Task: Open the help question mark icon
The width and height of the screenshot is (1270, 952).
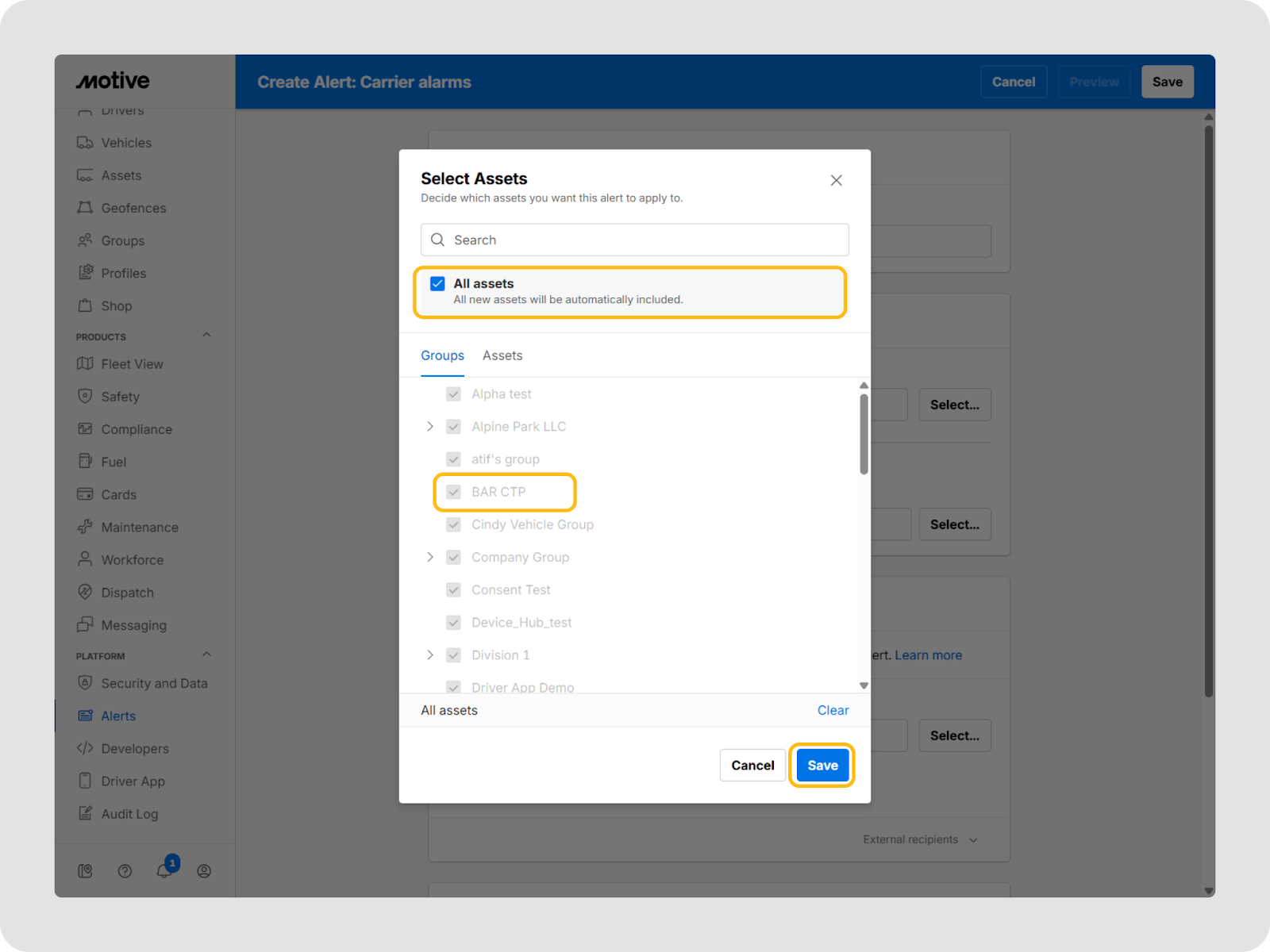Action: (x=125, y=871)
